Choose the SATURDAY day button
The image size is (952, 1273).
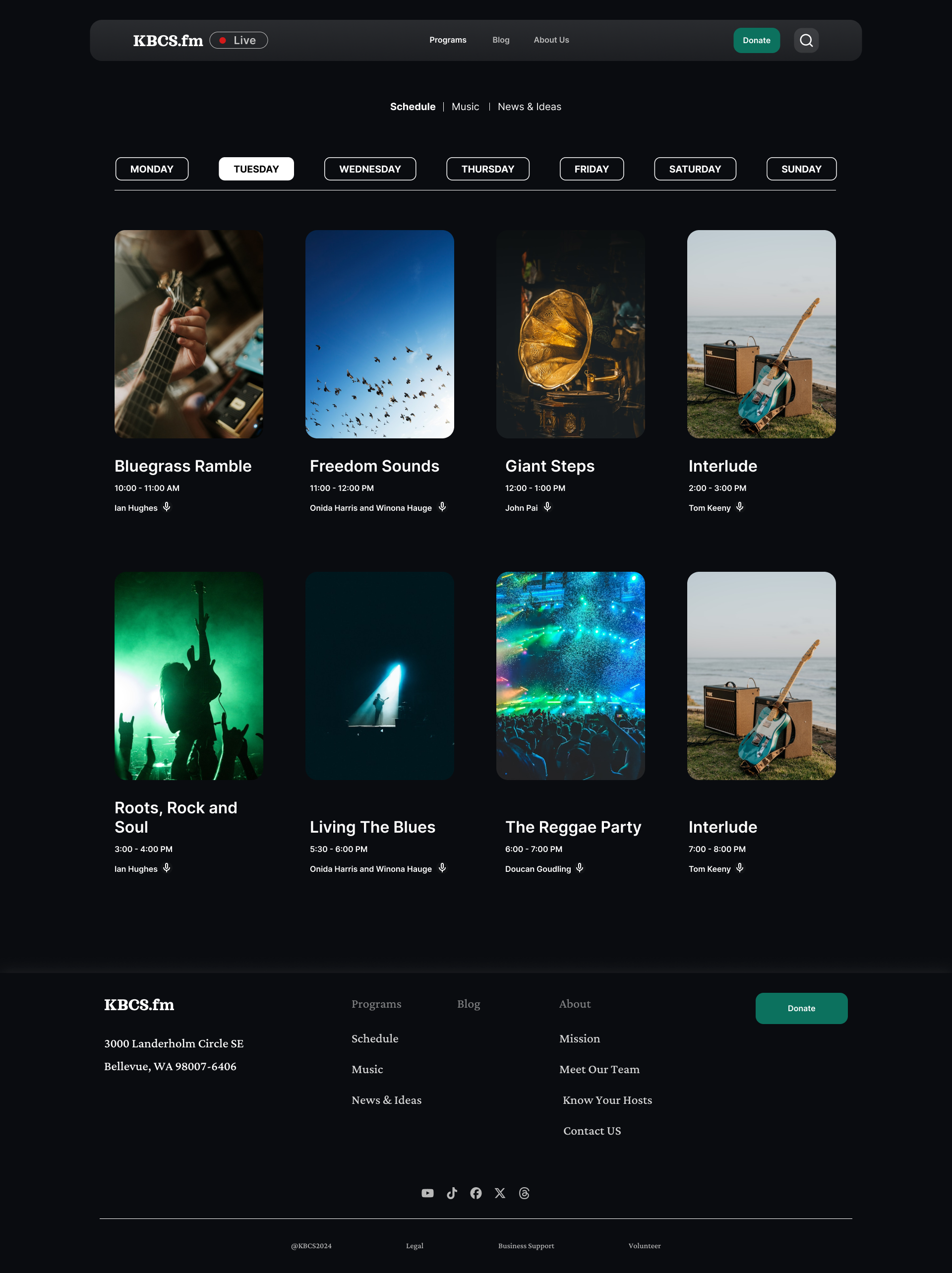click(x=695, y=169)
